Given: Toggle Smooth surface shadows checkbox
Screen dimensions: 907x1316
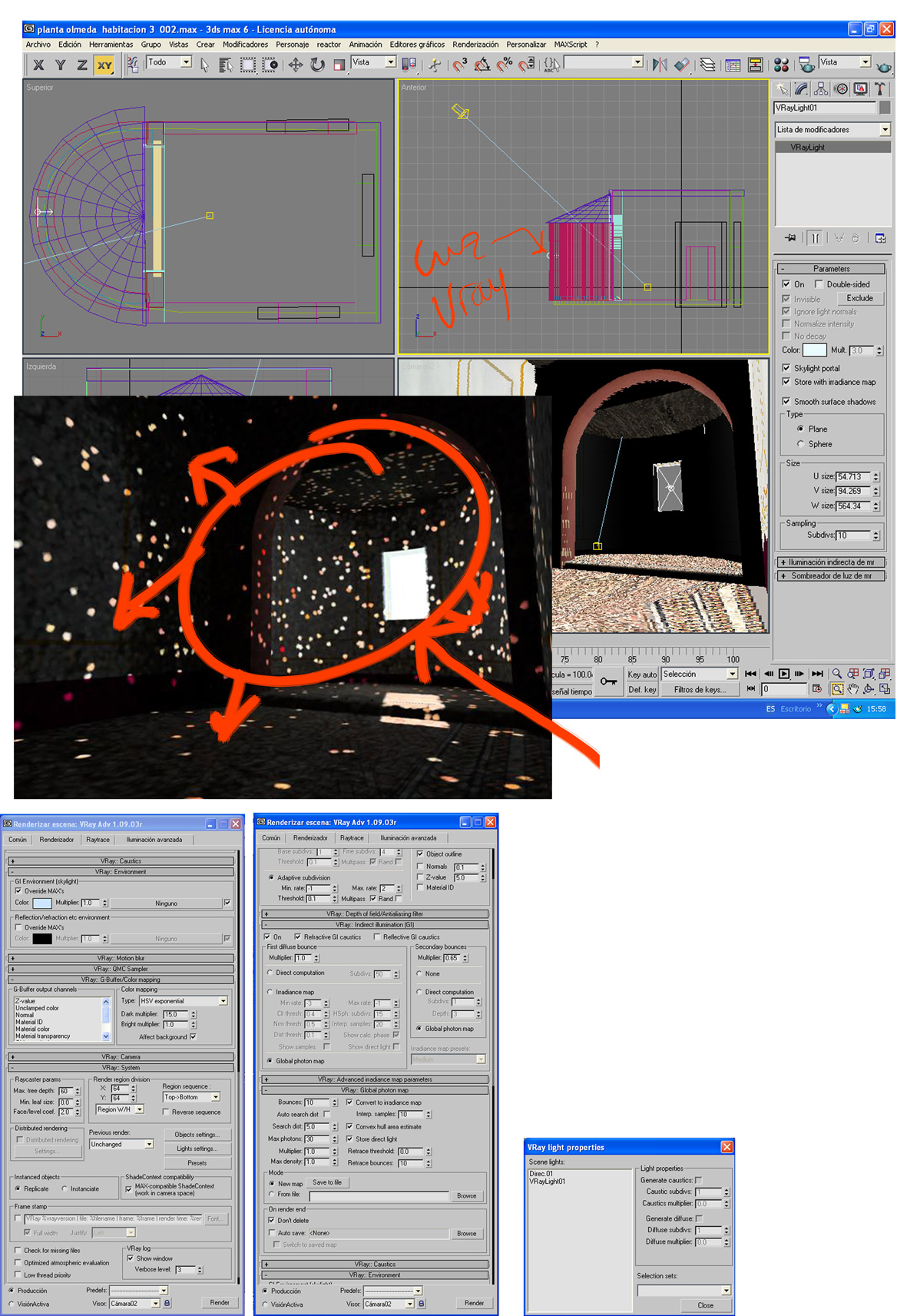Looking at the screenshot, I should click(x=786, y=402).
